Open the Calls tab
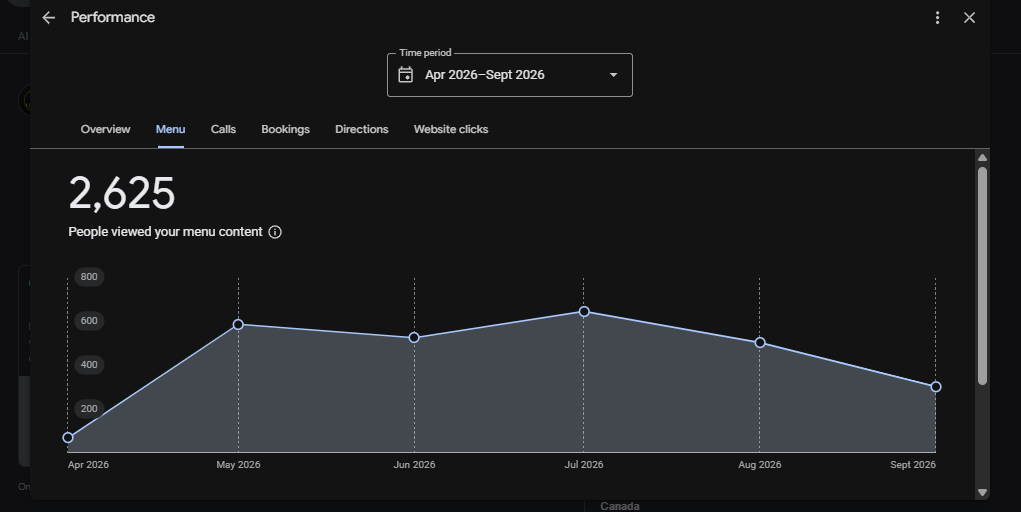 coord(223,129)
